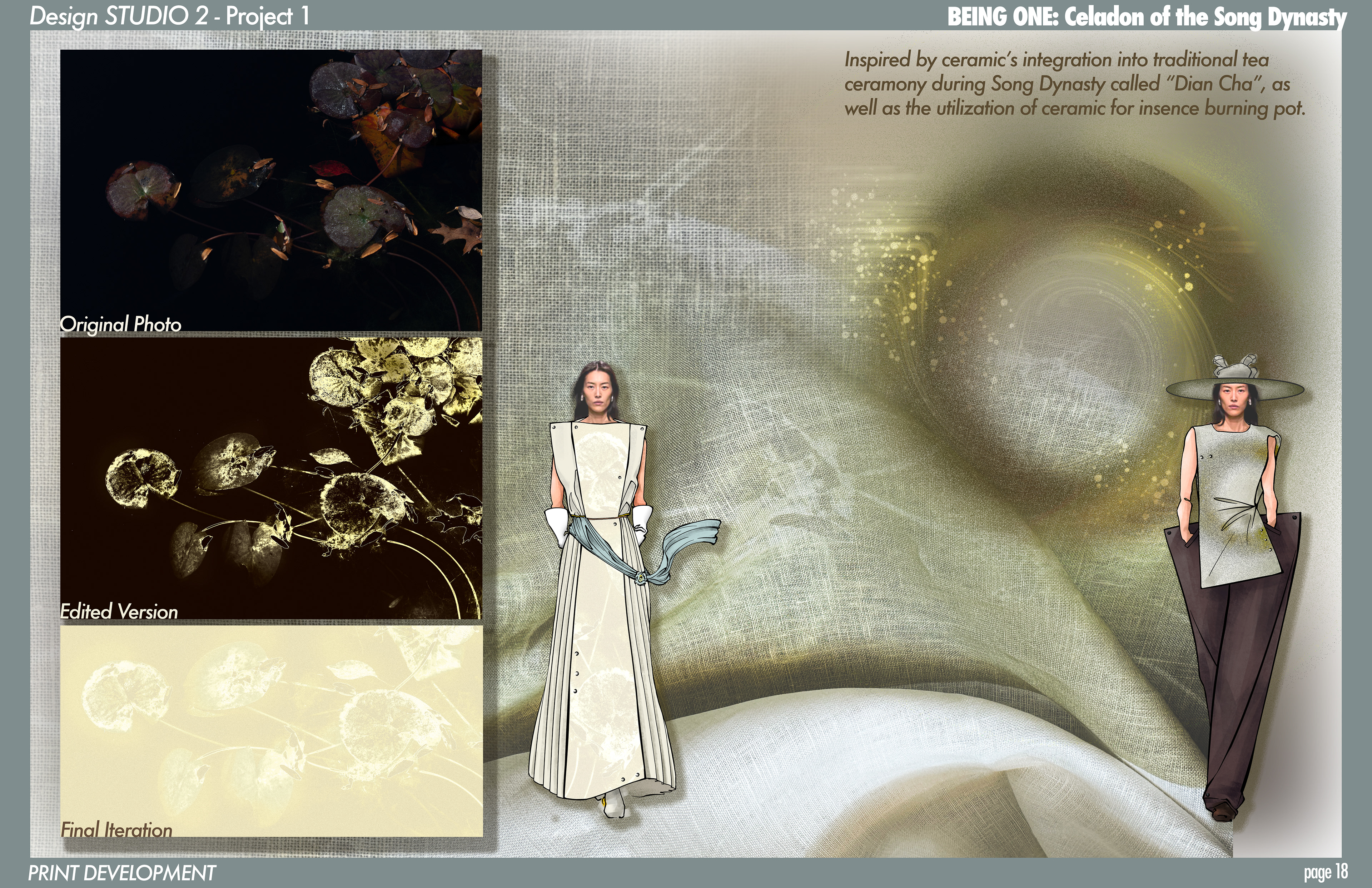The width and height of the screenshot is (1372, 888).
Task: Click the 'Original Photo' caption
Action: click(x=120, y=324)
